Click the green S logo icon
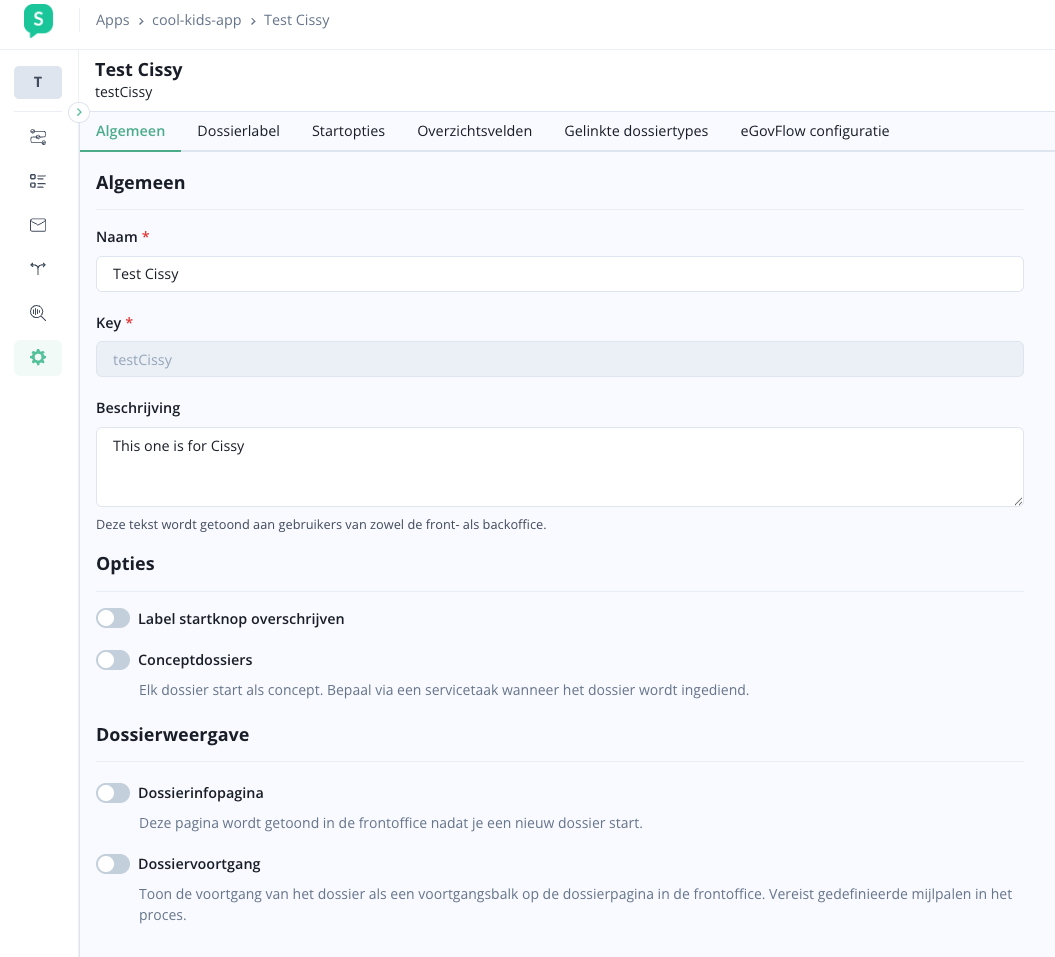1055x957 pixels. click(x=38, y=20)
